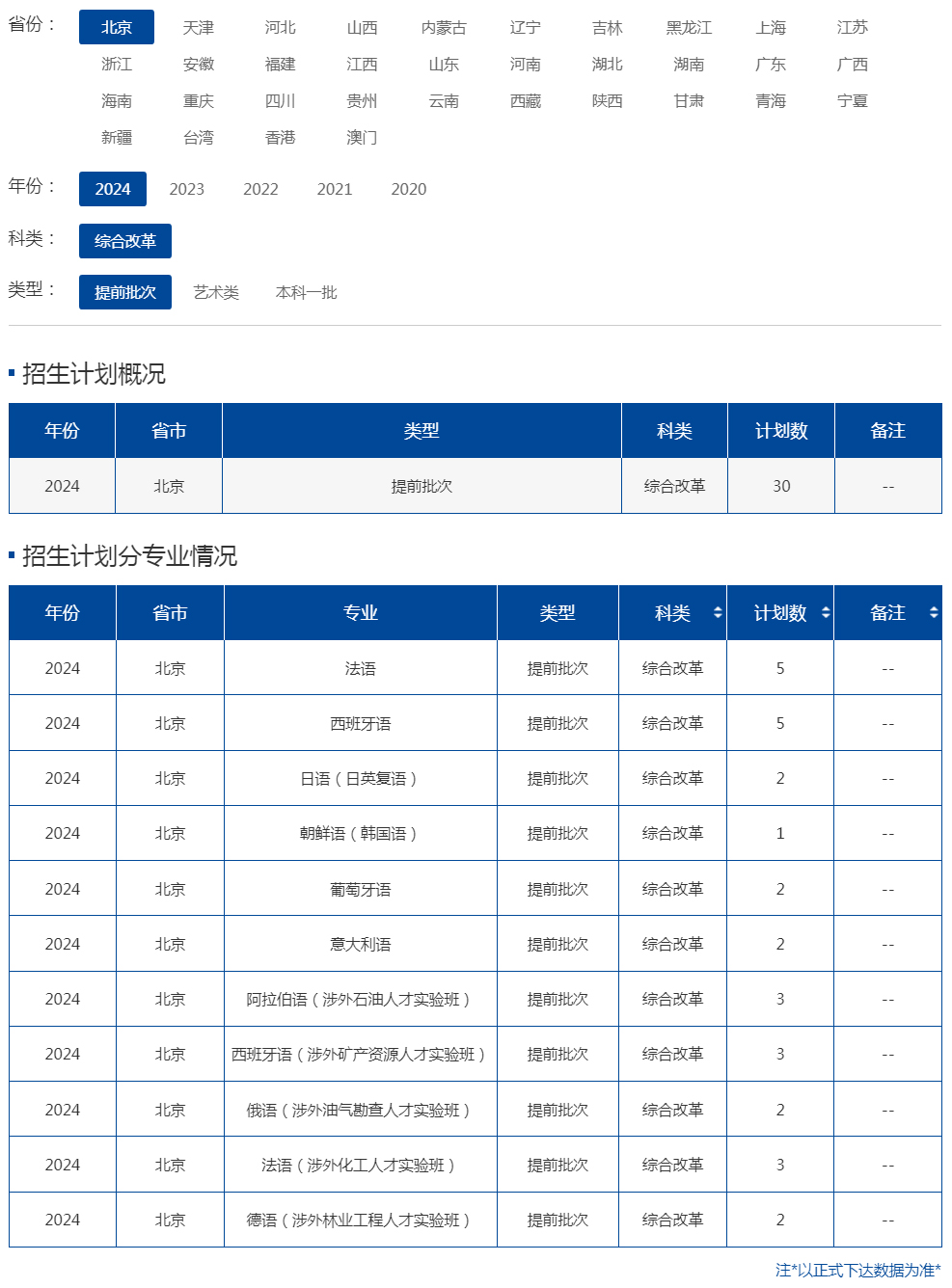Screen dimensions: 952x1288
Task: Switch to year 2023
Action: tap(187, 189)
